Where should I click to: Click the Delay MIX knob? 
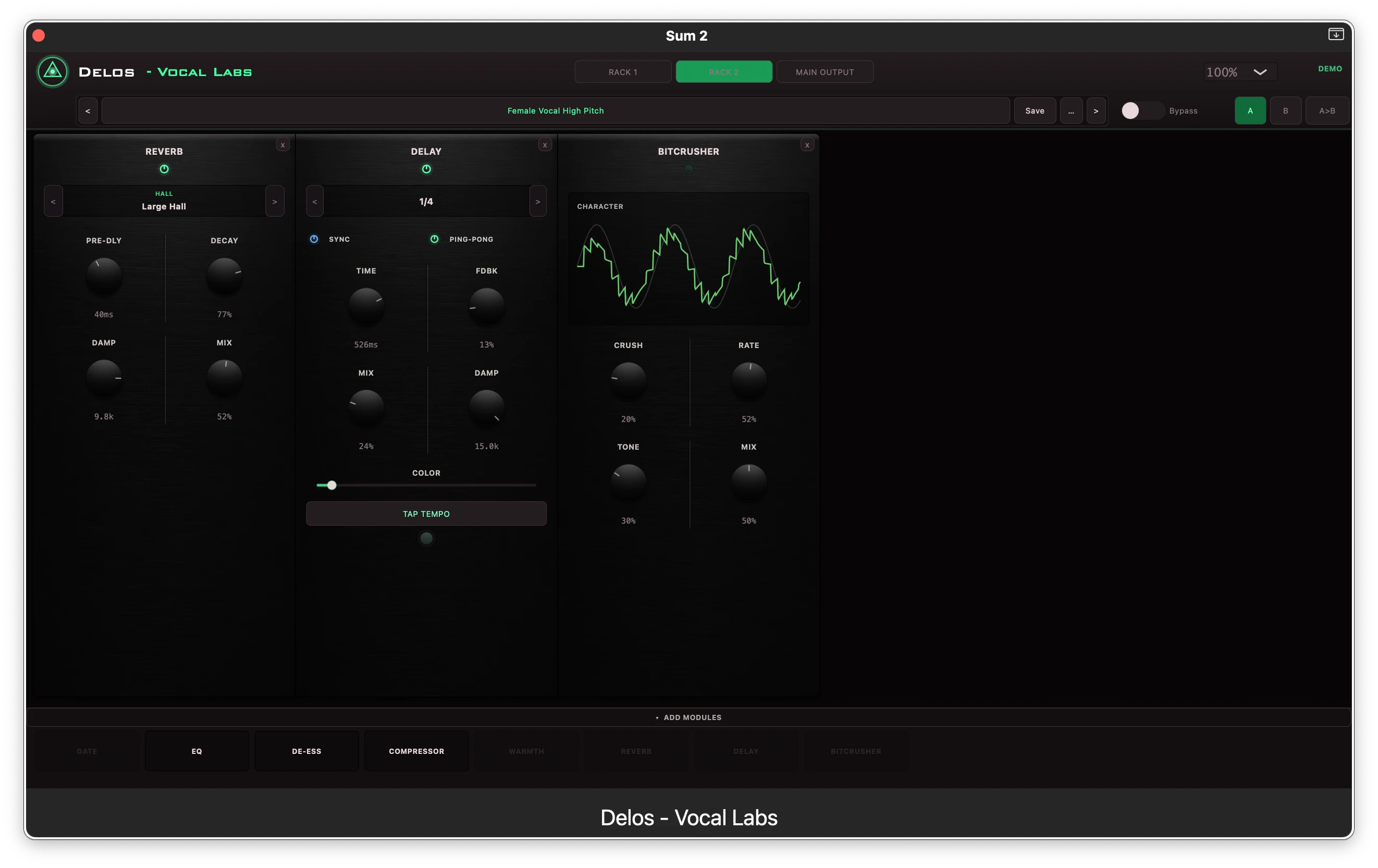pos(366,408)
